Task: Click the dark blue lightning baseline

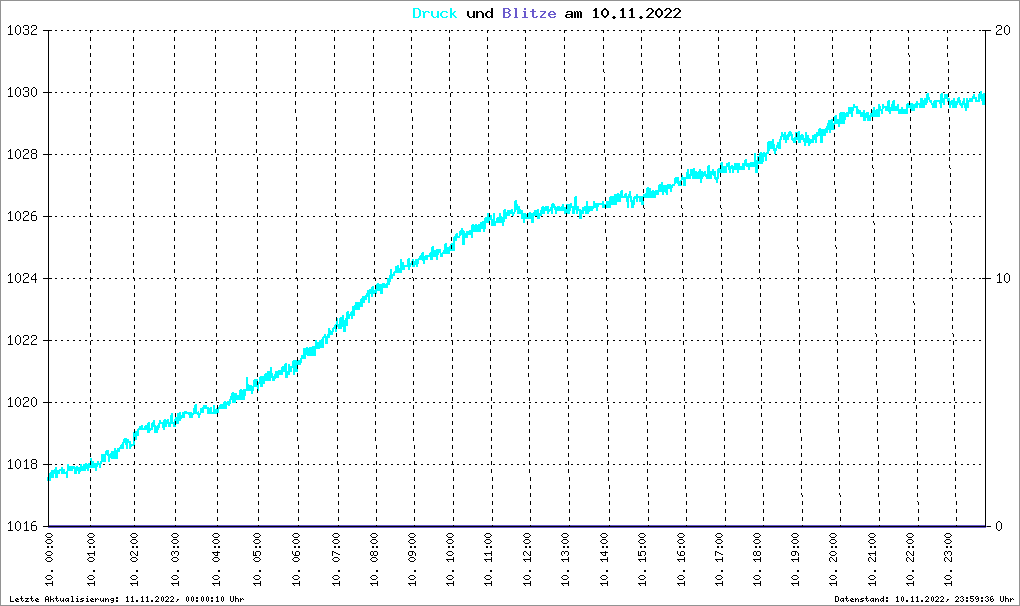Action: [517, 526]
